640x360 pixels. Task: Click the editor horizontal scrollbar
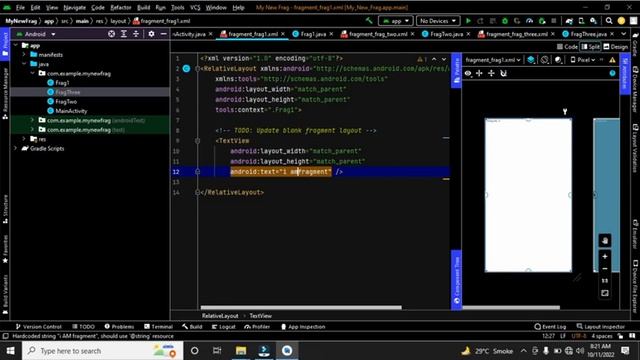click(301, 307)
